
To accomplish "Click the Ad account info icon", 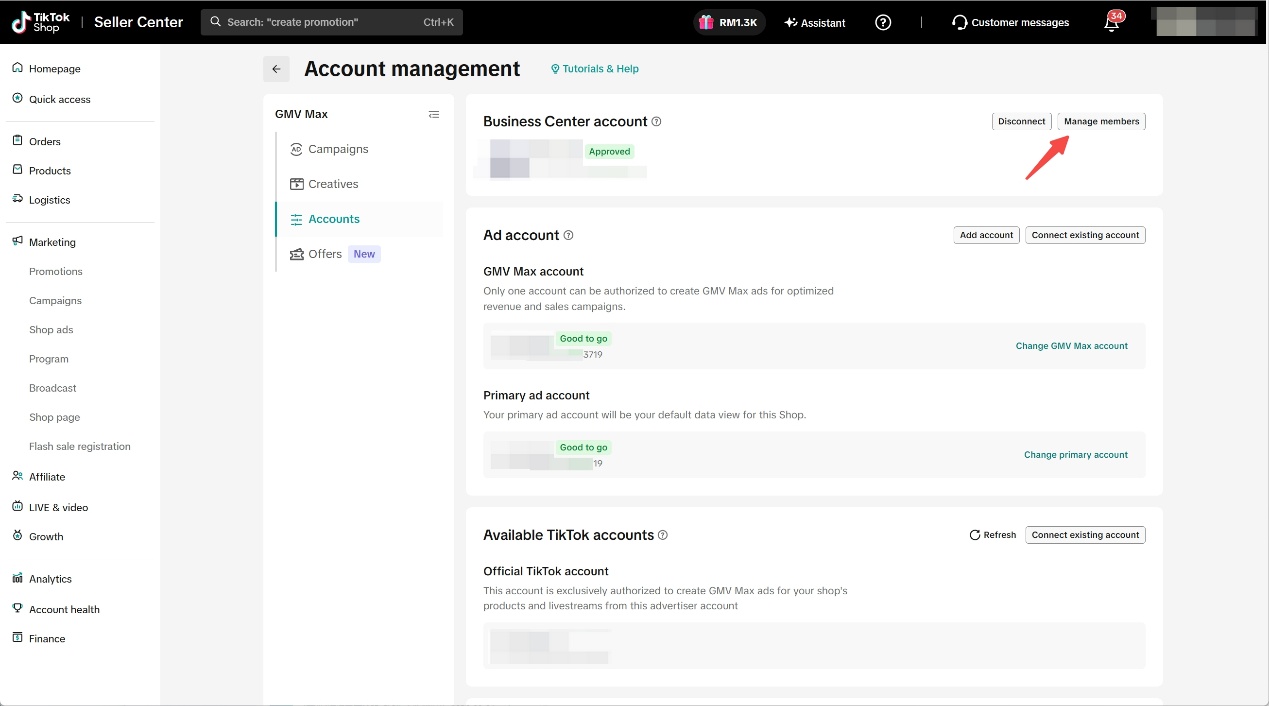I will pos(569,235).
